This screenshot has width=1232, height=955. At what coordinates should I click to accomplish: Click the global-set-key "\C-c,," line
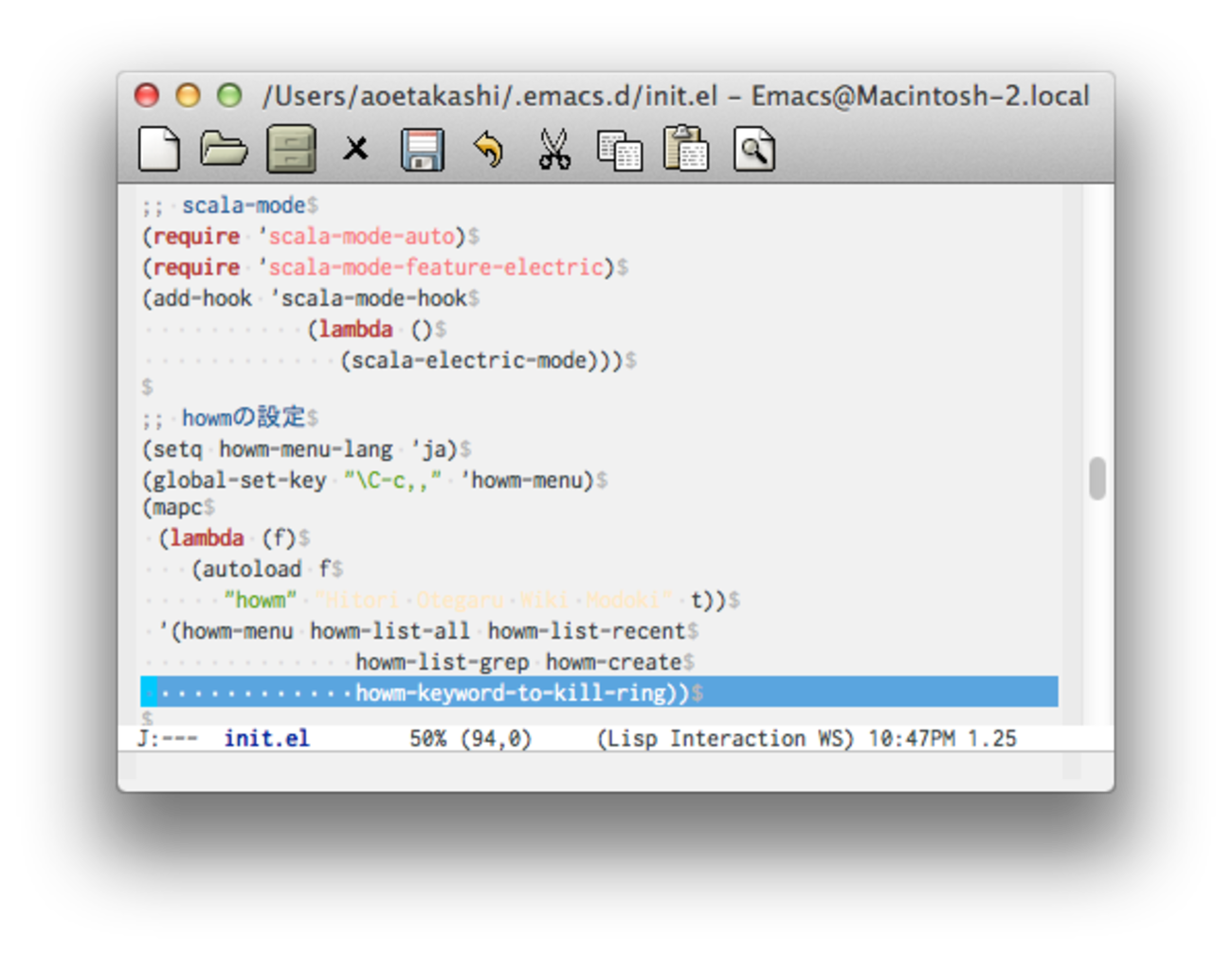(x=374, y=479)
